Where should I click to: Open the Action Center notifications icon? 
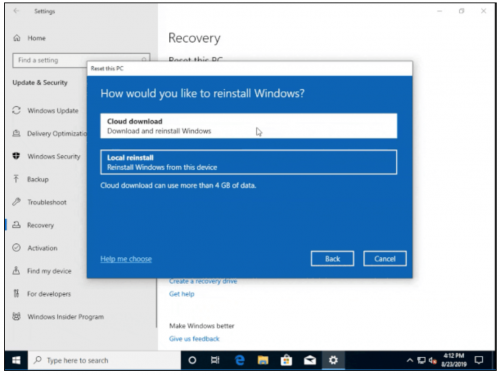click(x=479, y=360)
